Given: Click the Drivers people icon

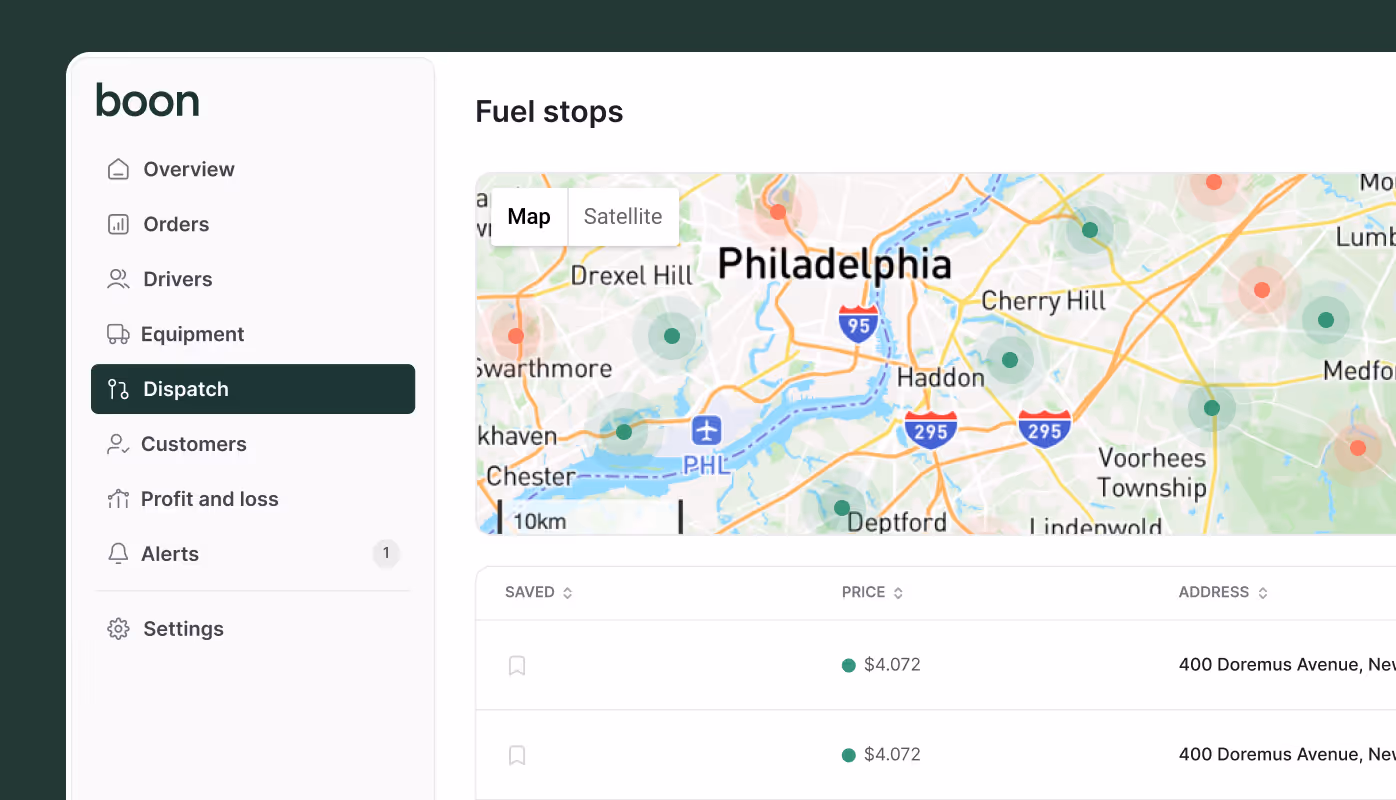Looking at the screenshot, I should [x=118, y=279].
